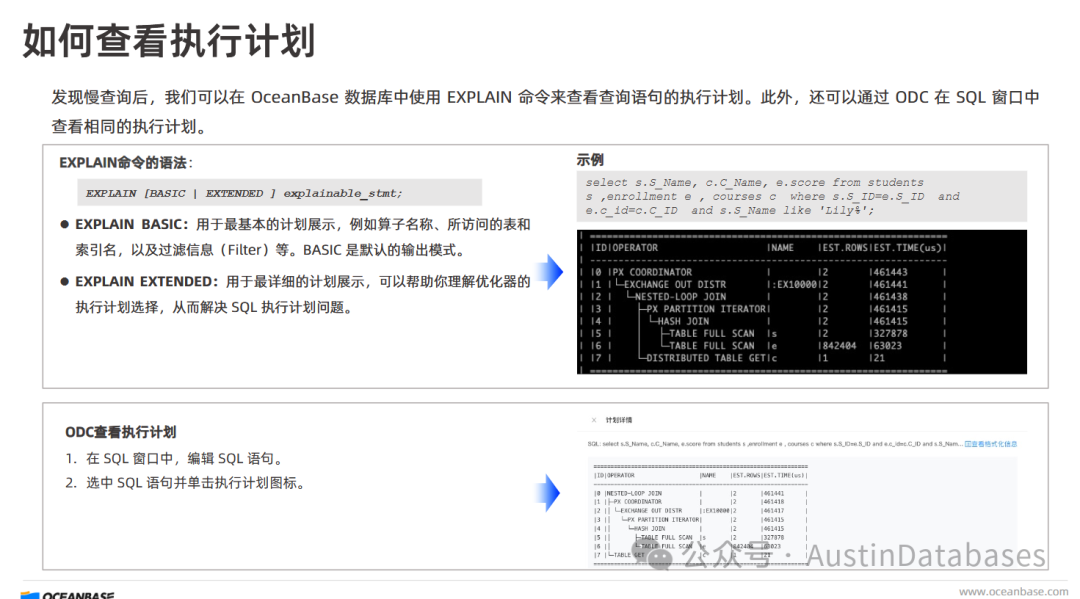Click the value 461418 in the 计划详情 panel

tap(773, 502)
